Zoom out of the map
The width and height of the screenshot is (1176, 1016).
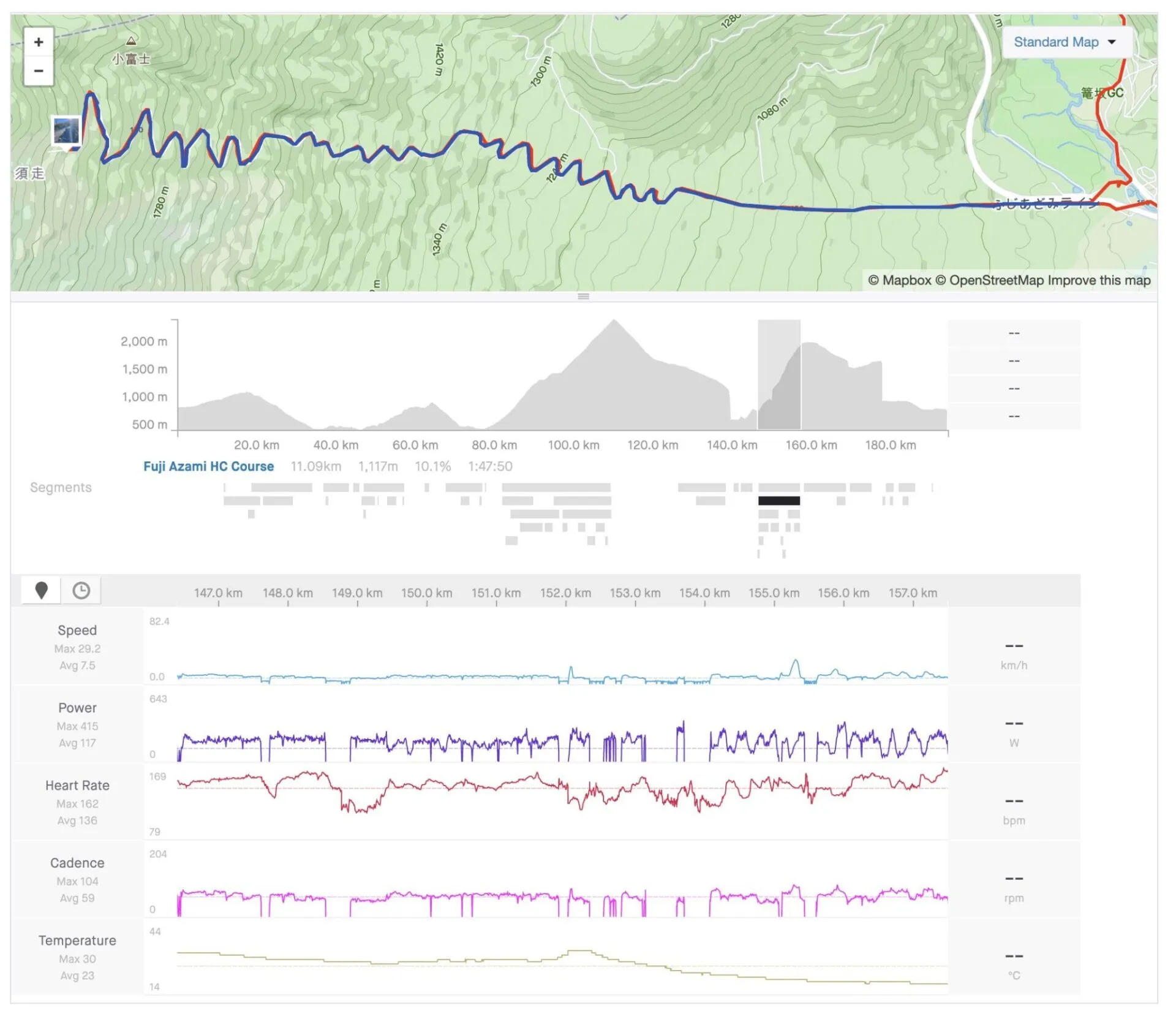pyautogui.click(x=39, y=71)
